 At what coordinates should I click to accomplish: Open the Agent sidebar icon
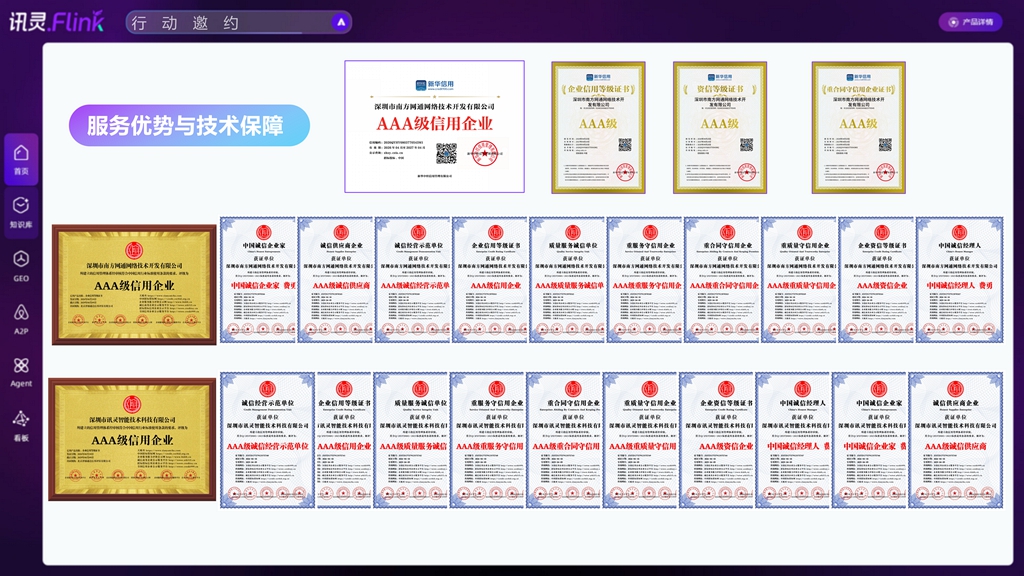(x=21, y=371)
